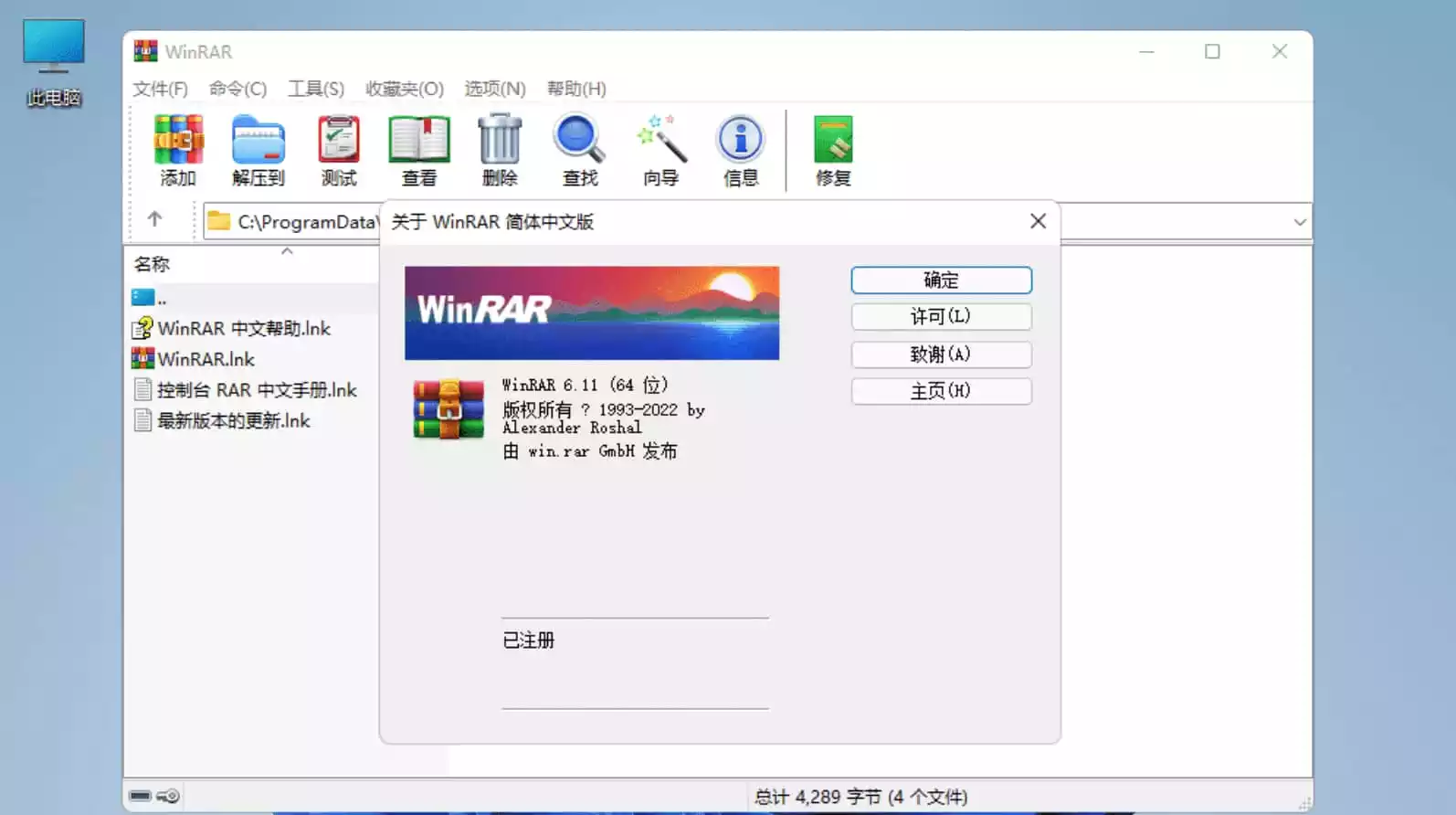1456x815 pixels.
Task: Click the Repair (修复) toolbar icon
Action: (x=833, y=150)
